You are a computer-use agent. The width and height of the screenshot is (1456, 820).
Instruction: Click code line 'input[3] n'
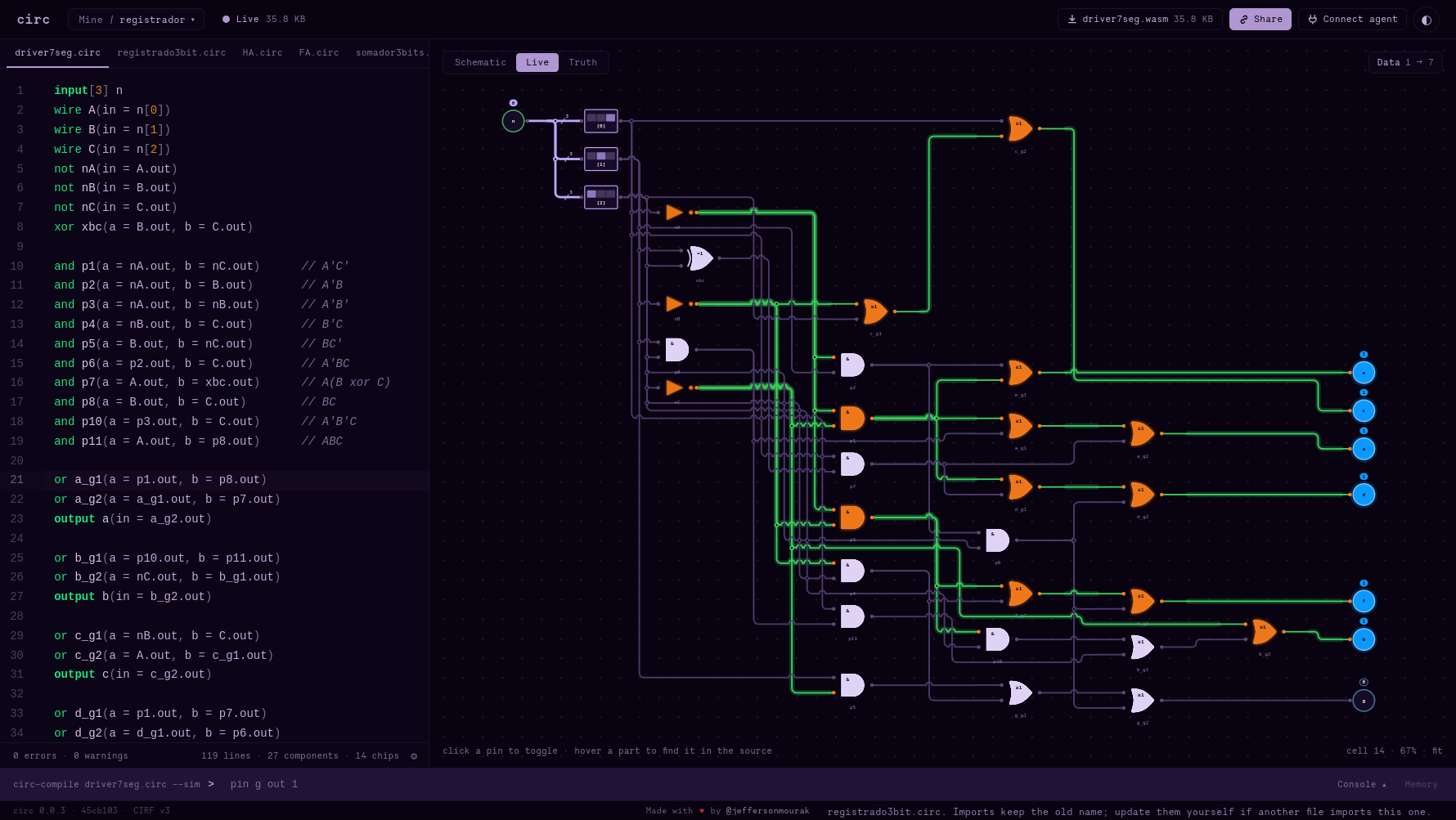coord(88,91)
